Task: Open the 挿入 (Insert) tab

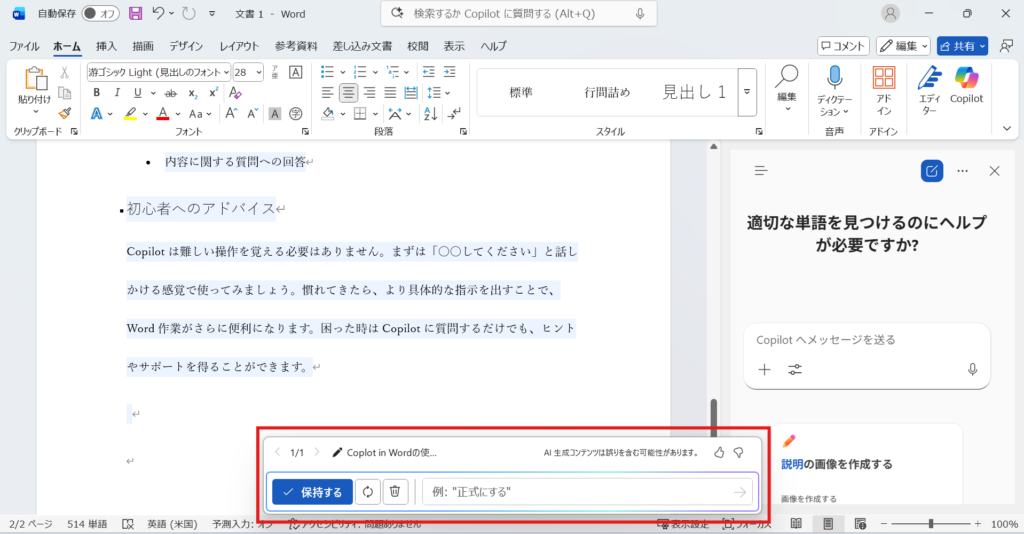Action: pyautogui.click(x=106, y=46)
